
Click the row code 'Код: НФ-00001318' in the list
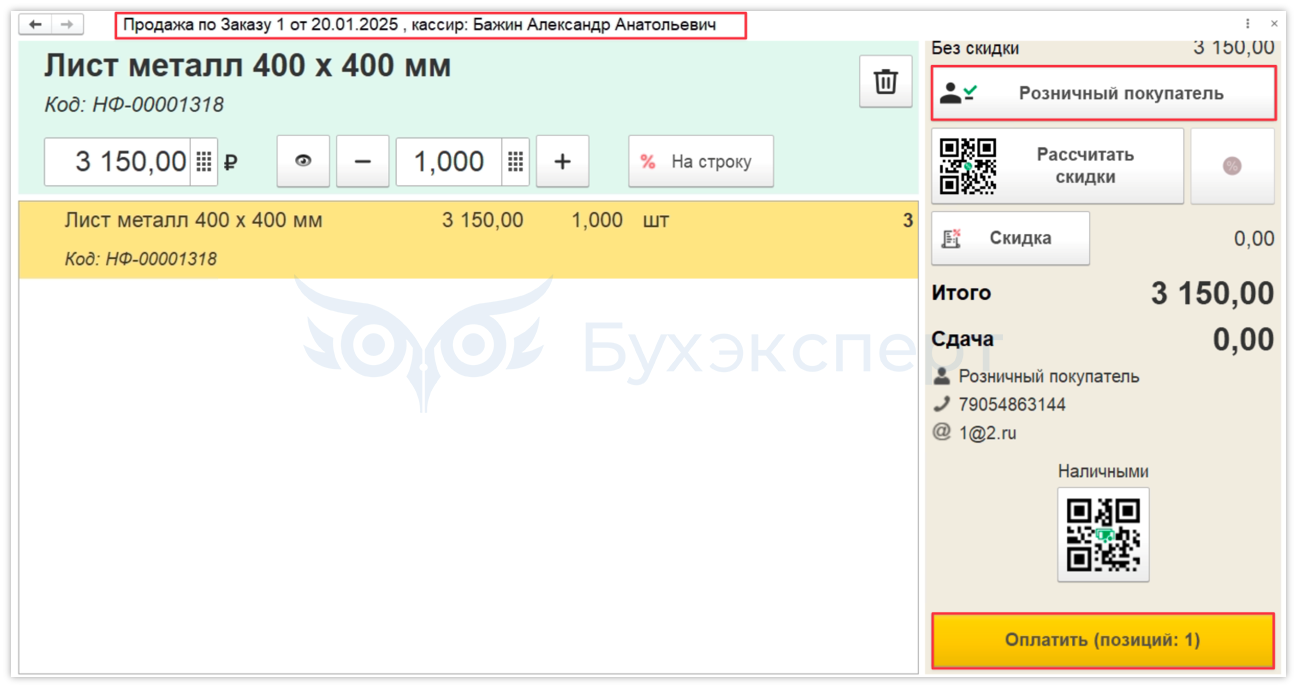tap(141, 259)
